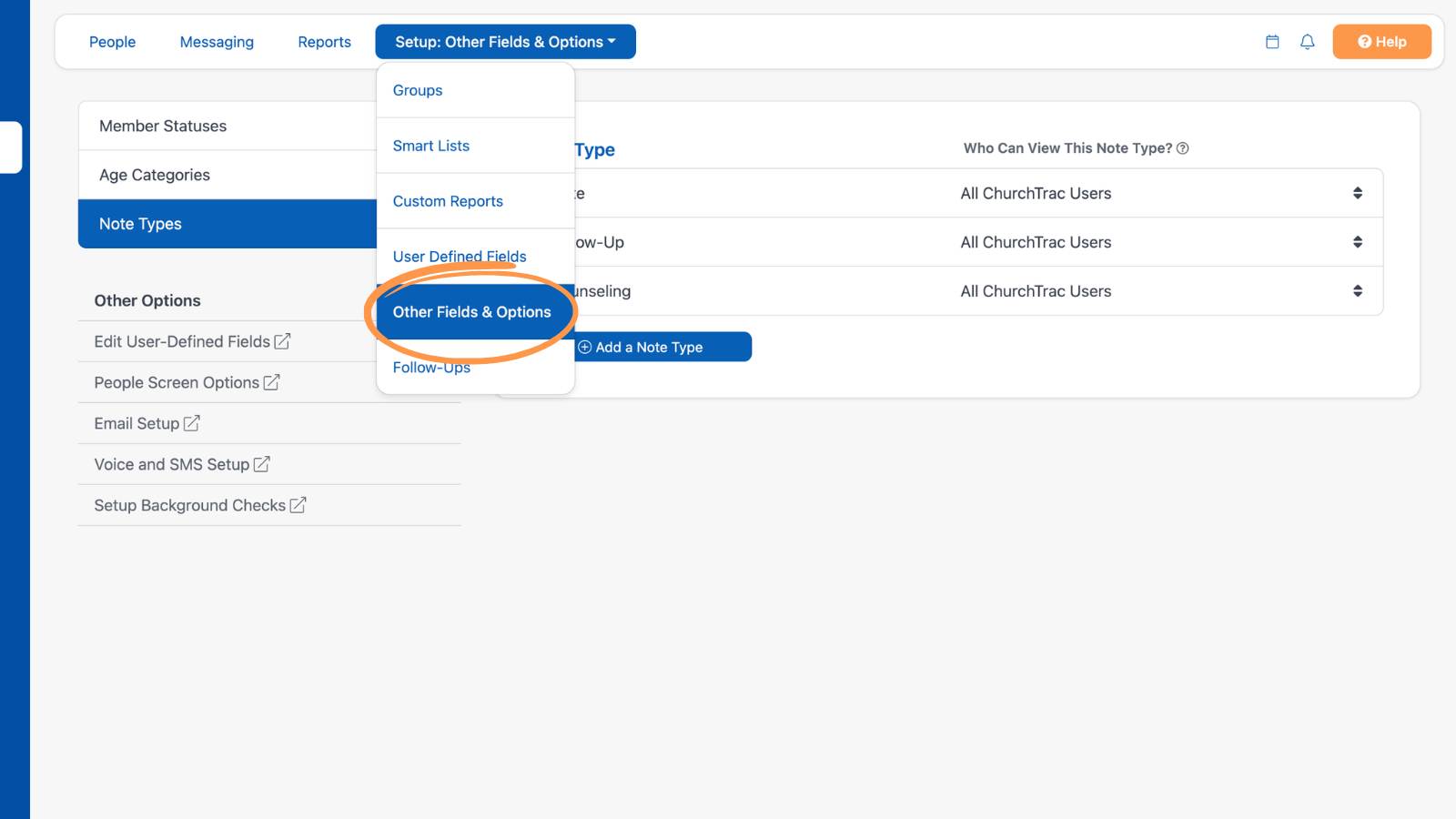Open the calendar icon in the top bar

[1272, 42]
